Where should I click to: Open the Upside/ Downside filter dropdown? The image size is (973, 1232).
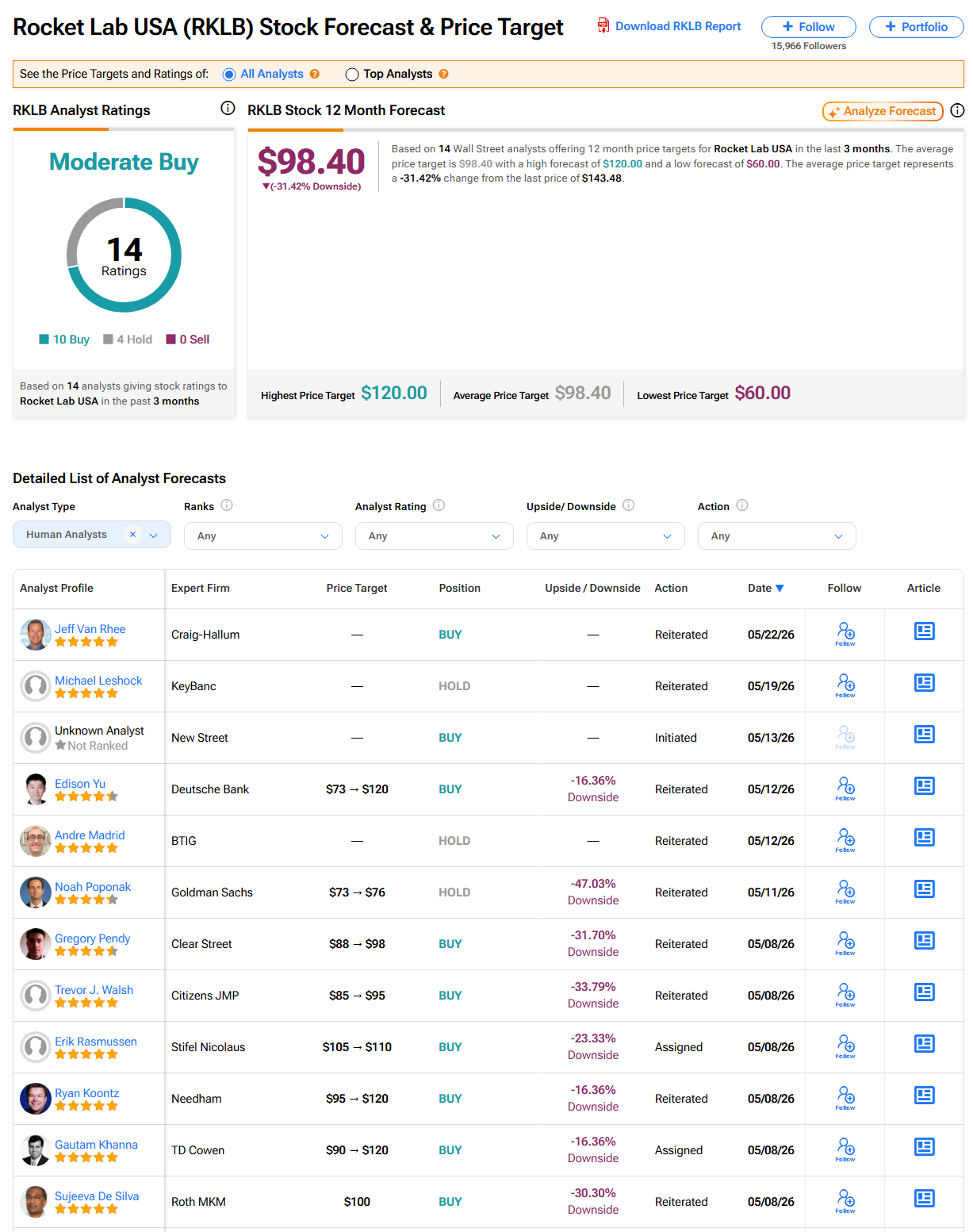606,535
